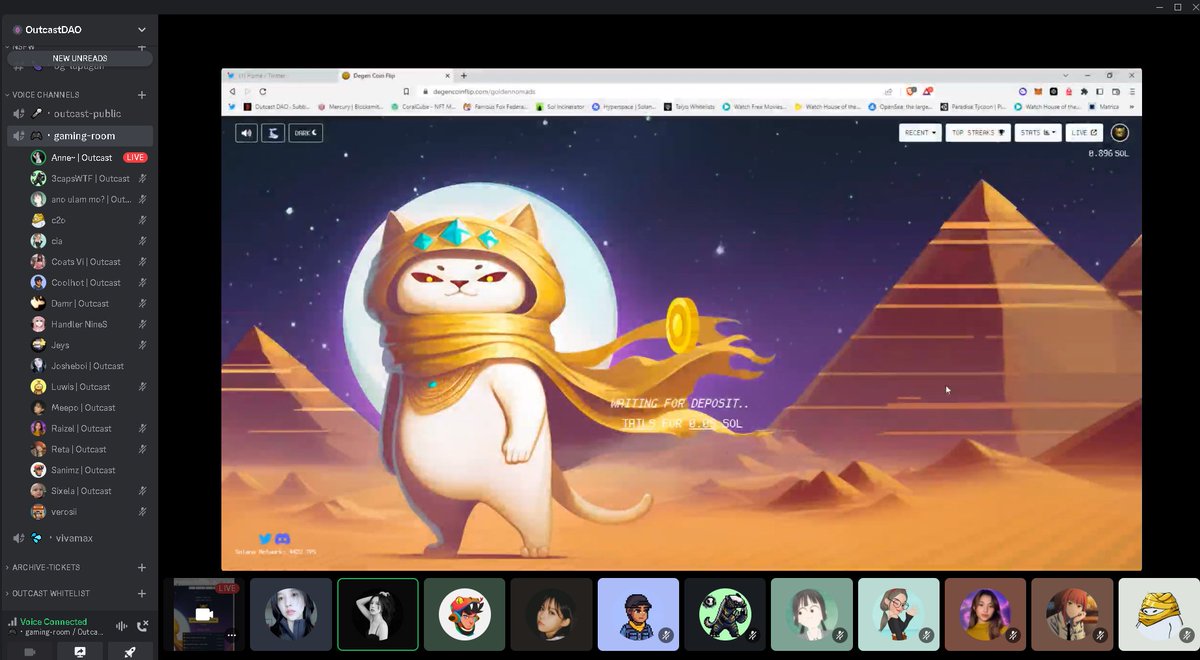Image resolution: width=1200 pixels, height=660 pixels.
Task: Select user Handler NineS
Action: (x=90, y=324)
